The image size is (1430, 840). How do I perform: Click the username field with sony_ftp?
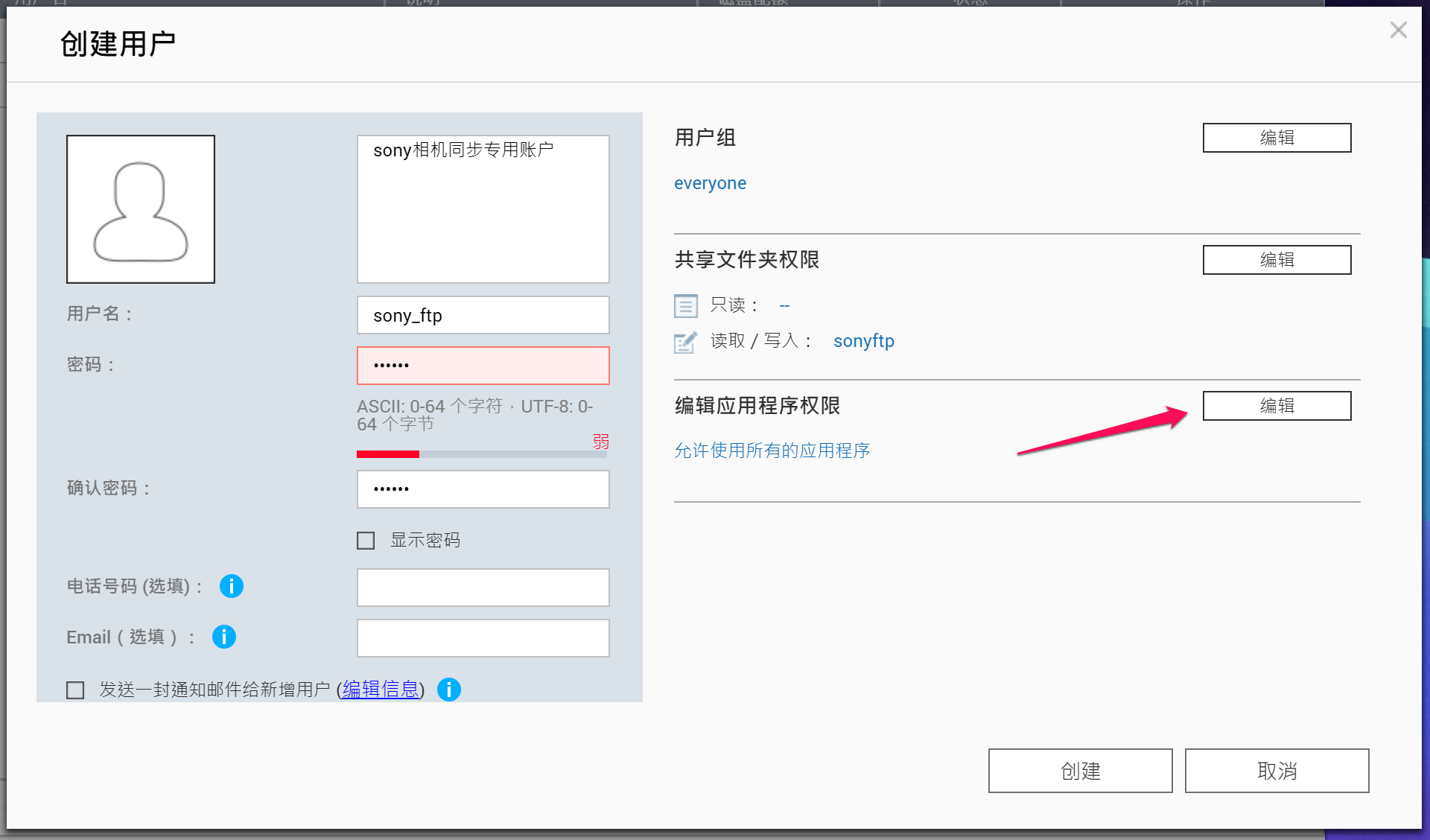[x=483, y=315]
